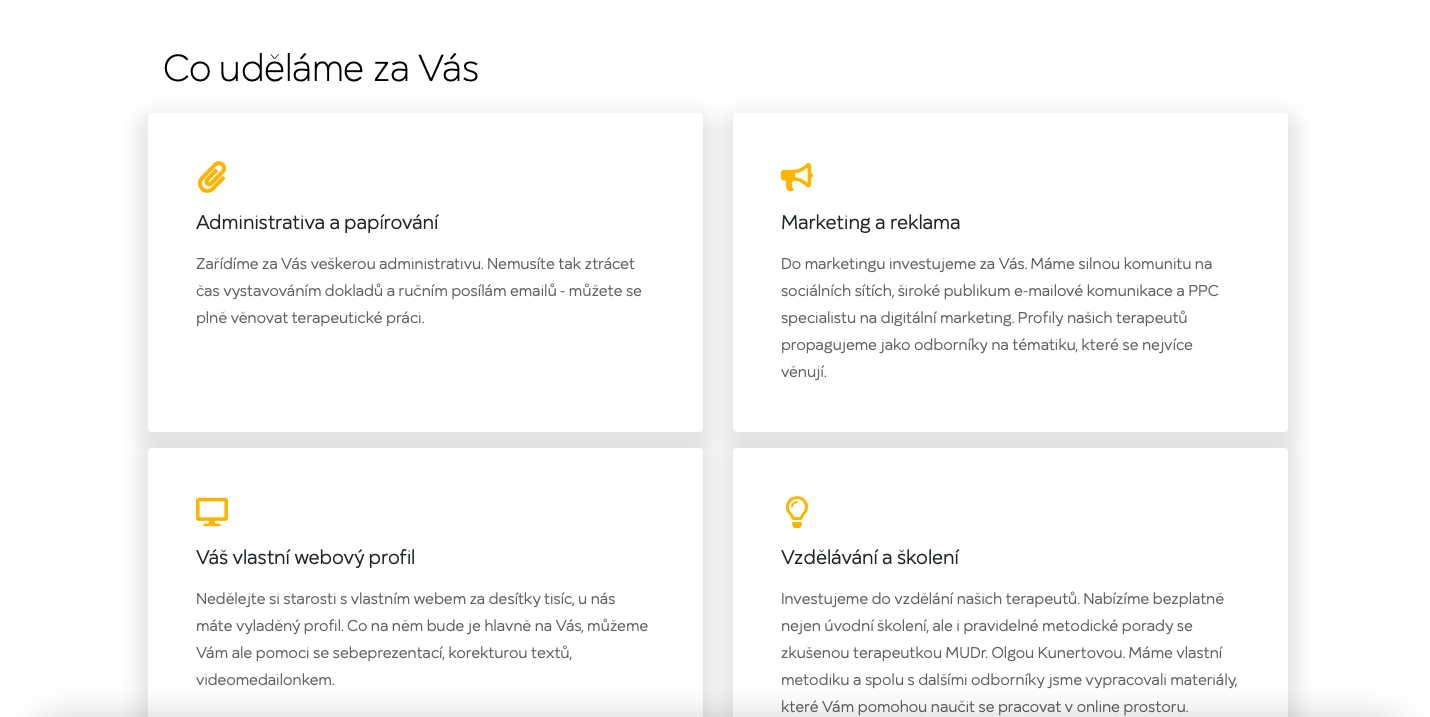Click the yellow paperclip icon
This screenshot has height=717, width=1430.
pyautogui.click(x=212, y=177)
